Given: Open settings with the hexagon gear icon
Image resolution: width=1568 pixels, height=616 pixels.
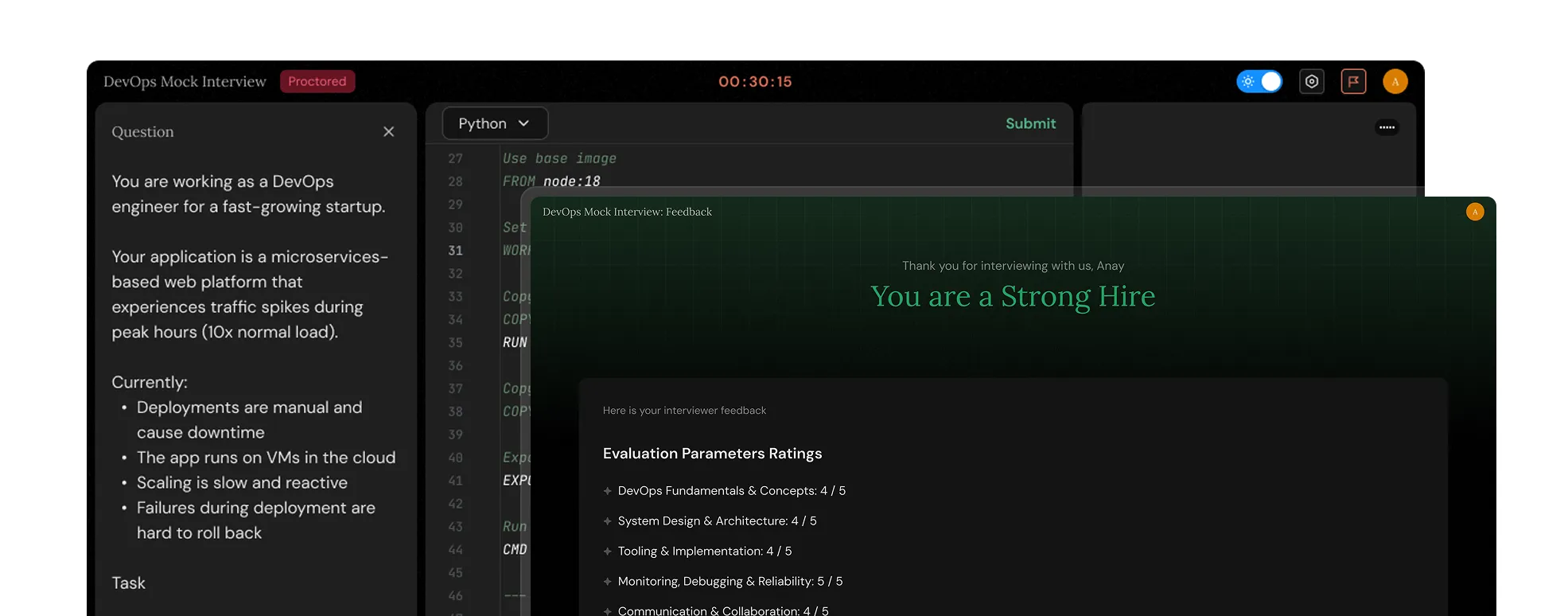Looking at the screenshot, I should coord(1312,81).
